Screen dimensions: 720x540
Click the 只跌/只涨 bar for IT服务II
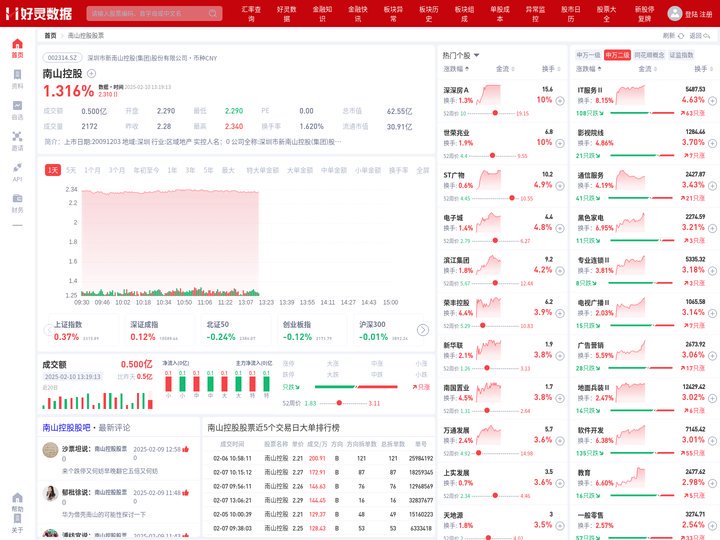coord(641,113)
